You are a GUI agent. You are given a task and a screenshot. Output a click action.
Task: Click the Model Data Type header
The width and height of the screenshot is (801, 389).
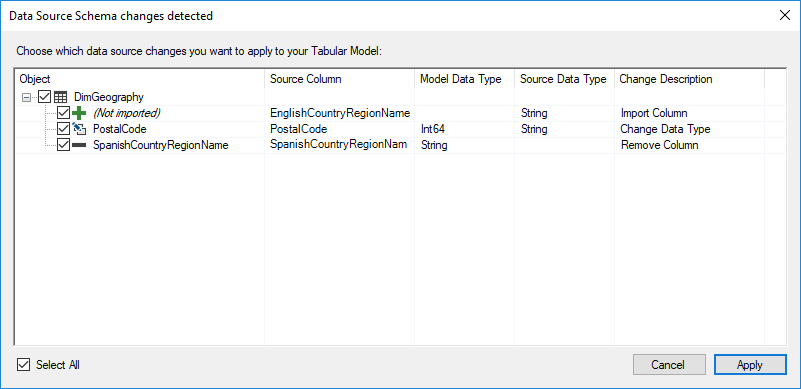[x=464, y=79]
